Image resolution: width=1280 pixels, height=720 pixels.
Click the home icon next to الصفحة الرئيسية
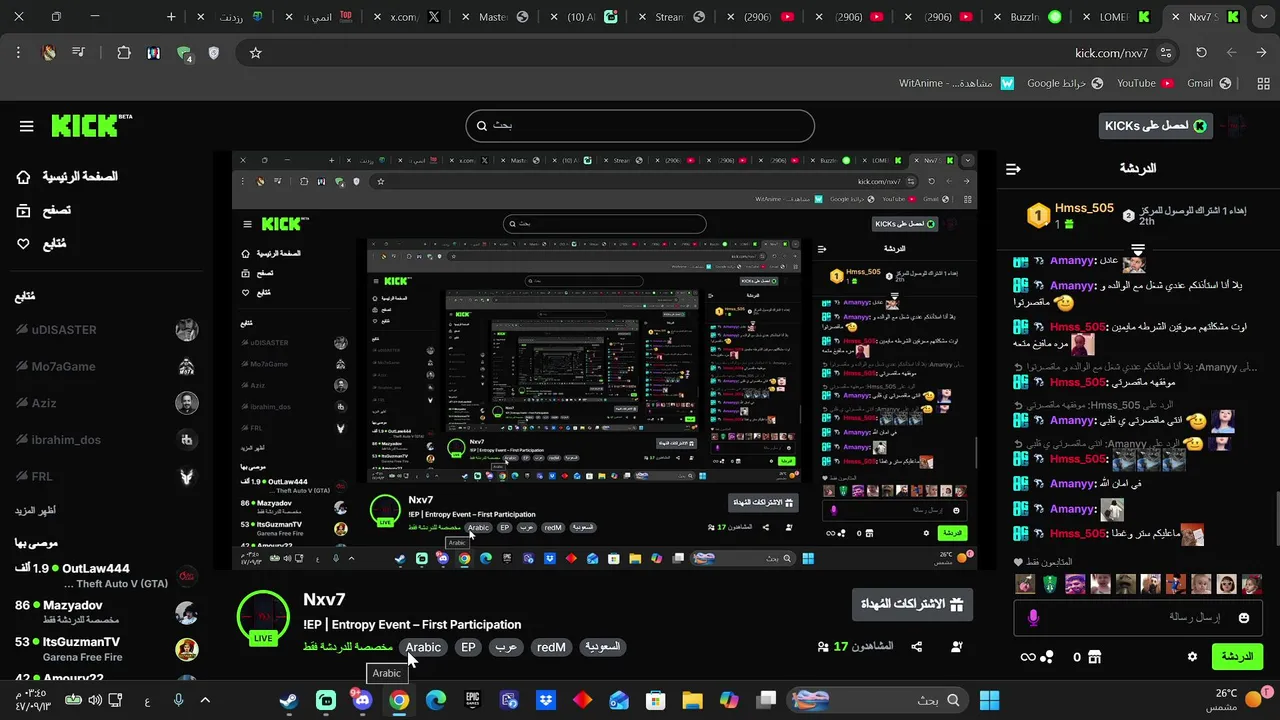click(24, 177)
